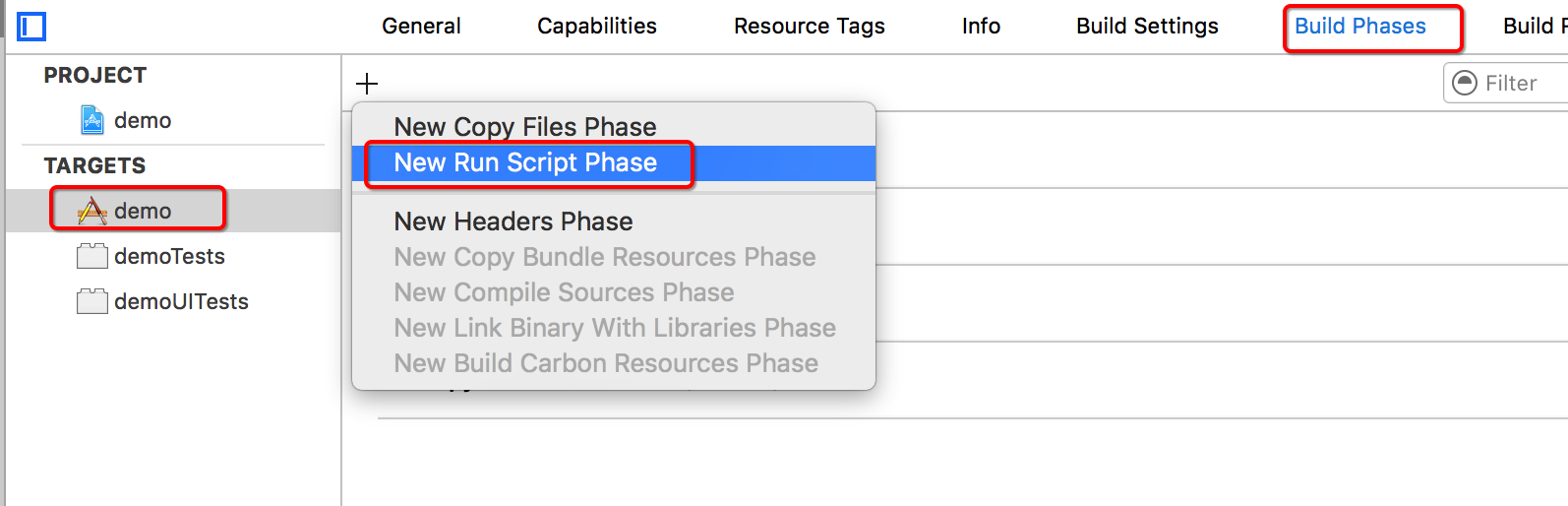
Task: Select the demoTests bundle icon
Action: pyautogui.click(x=92, y=256)
